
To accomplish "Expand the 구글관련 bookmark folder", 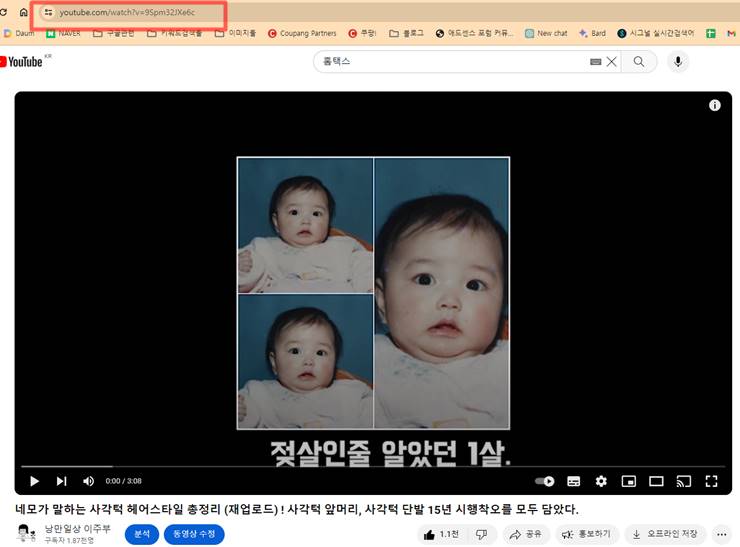I will click(114, 33).
